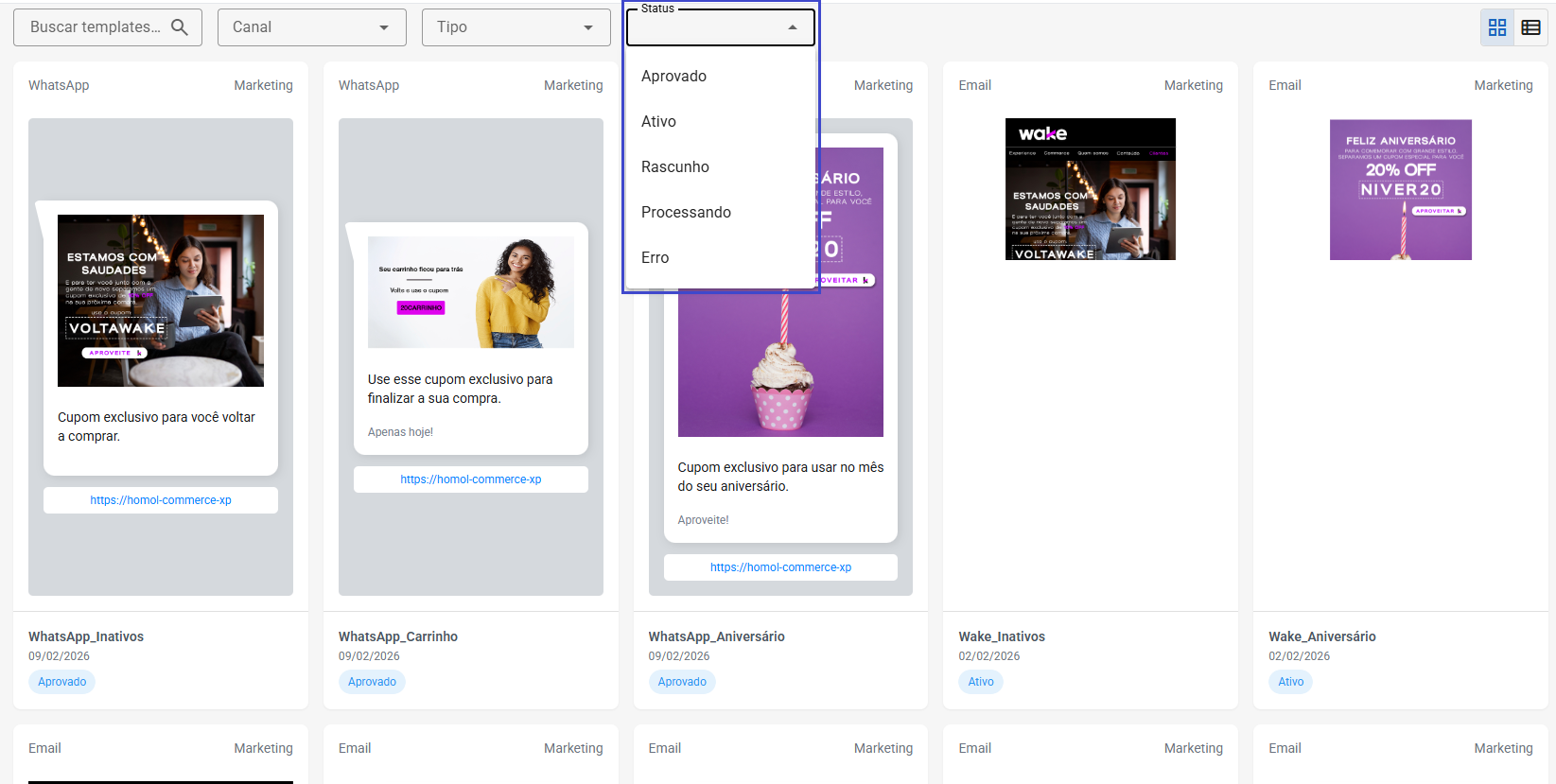The image size is (1556, 784).
Task: Expand the Tipo dropdown filter
Action: pos(516,27)
